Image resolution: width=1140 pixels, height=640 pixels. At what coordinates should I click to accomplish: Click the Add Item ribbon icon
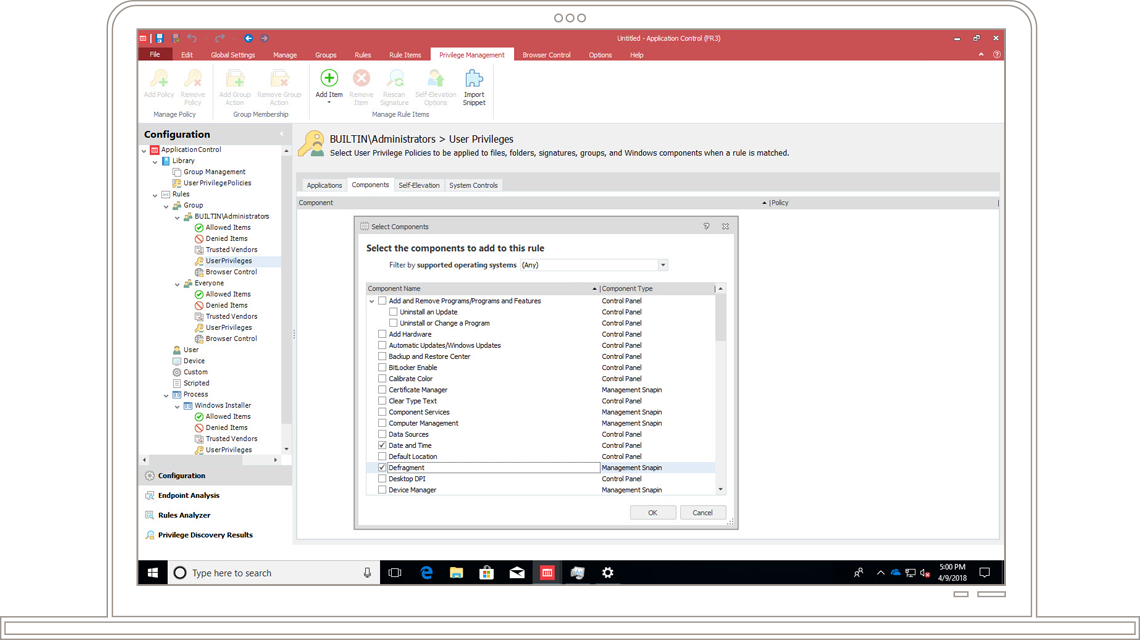(329, 79)
